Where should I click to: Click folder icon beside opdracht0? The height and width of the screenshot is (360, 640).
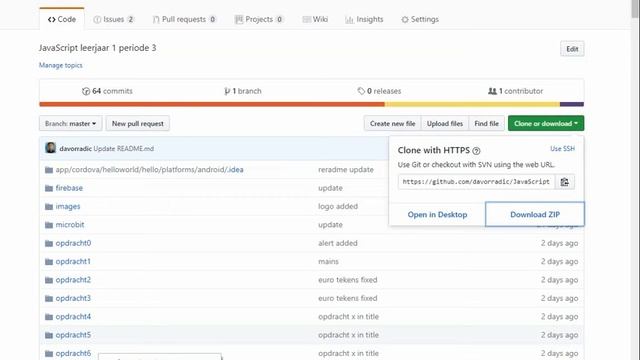49,243
